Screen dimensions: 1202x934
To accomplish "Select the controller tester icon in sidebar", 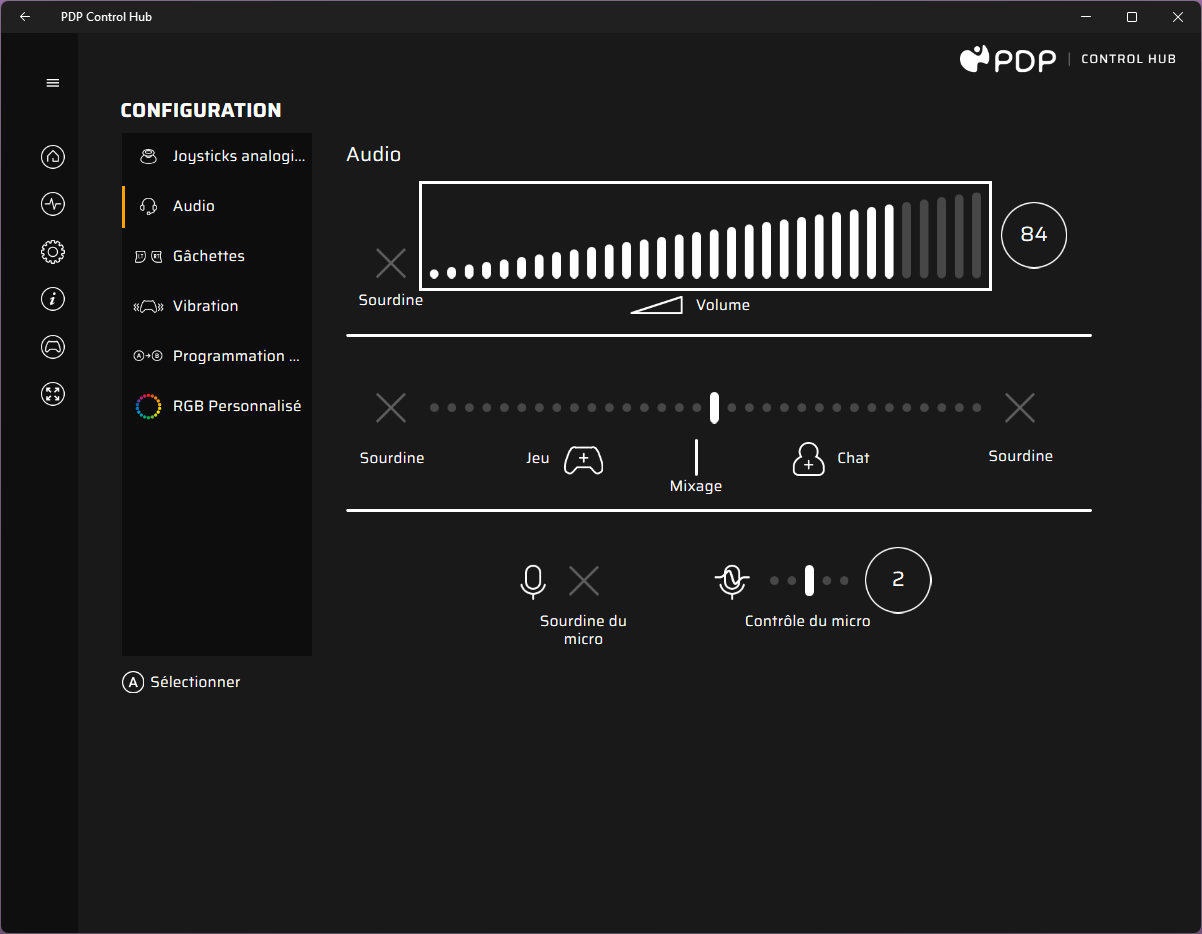I will pos(52,204).
